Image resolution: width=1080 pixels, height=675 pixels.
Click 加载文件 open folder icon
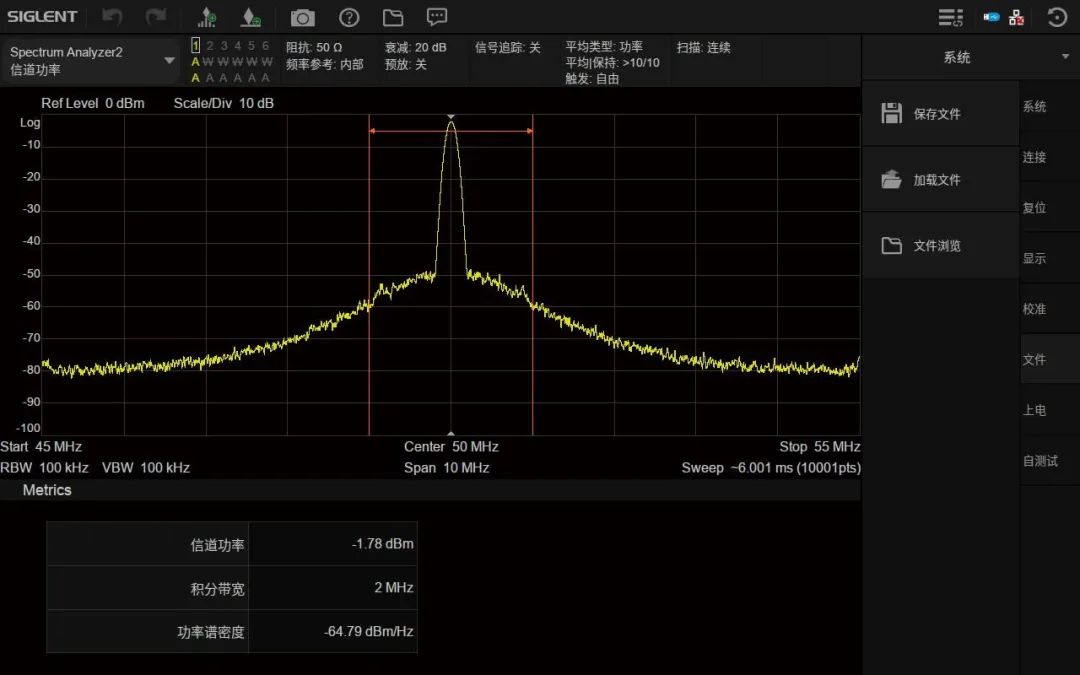click(891, 180)
